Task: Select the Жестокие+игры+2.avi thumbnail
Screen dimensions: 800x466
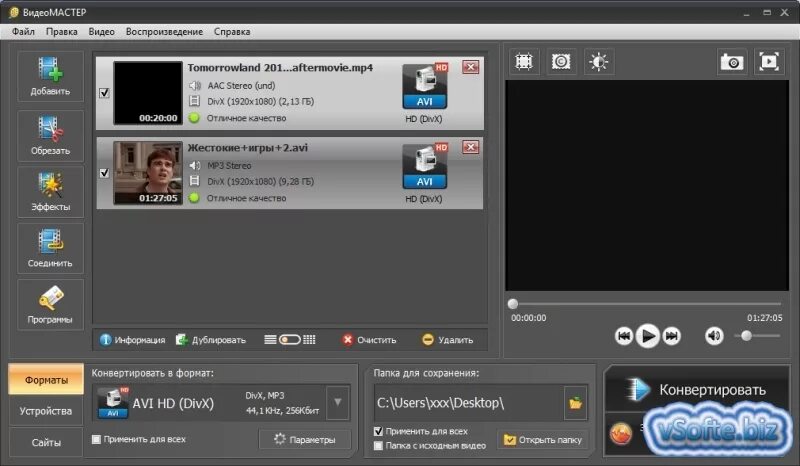Action: click(x=148, y=173)
